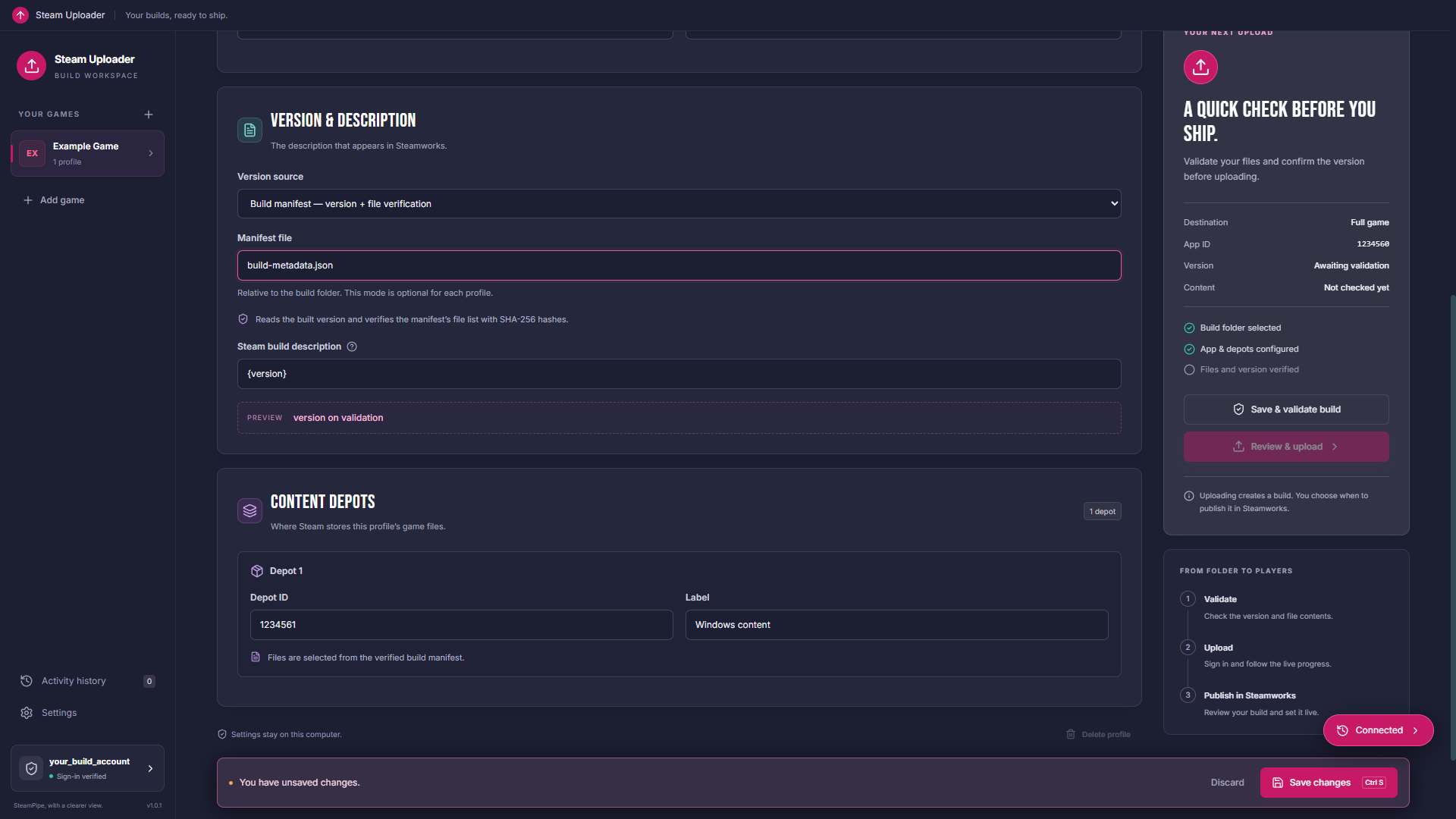The width and height of the screenshot is (1456, 819).
Task: Click the pink upload icon in the next upload card
Action: point(1200,67)
